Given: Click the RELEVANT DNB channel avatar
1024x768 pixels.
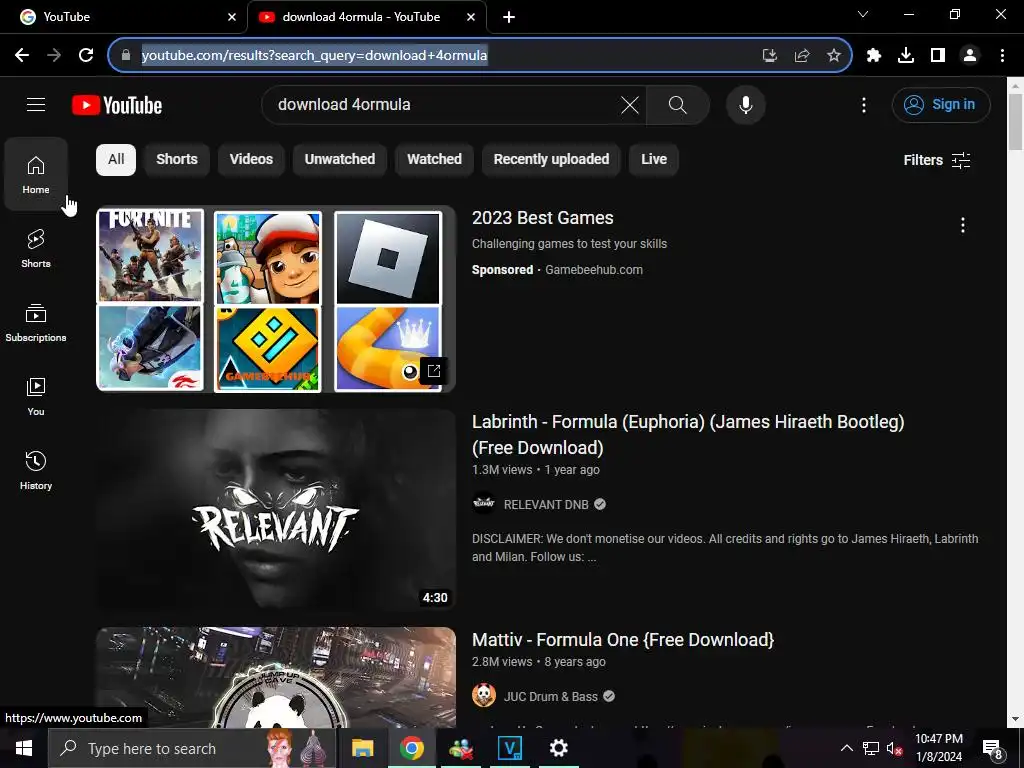Looking at the screenshot, I should tap(484, 503).
